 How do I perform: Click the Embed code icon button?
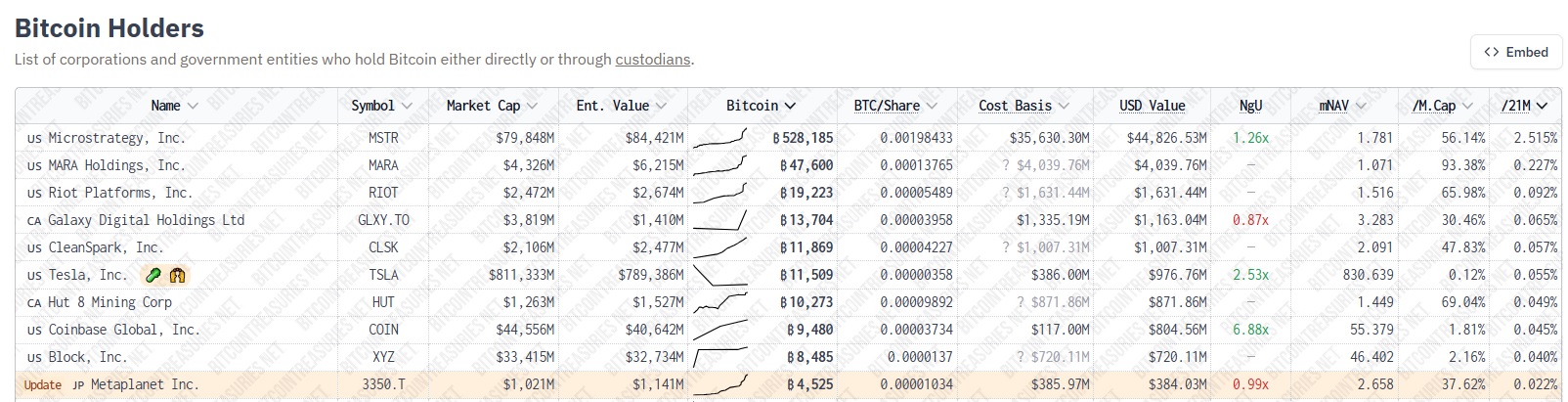(x=1516, y=52)
